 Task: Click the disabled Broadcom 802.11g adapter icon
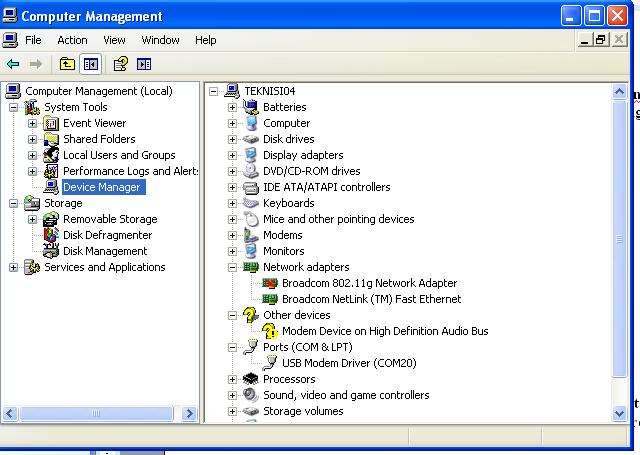click(x=270, y=283)
